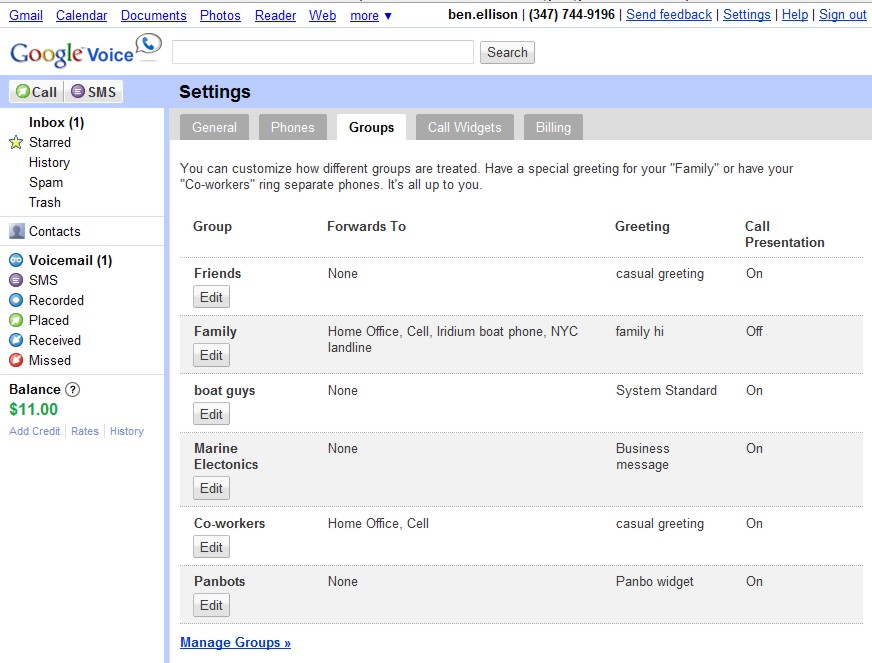This screenshot has height=663, width=872.
Task: Click the blue Recorded icon
Action: coord(17,300)
